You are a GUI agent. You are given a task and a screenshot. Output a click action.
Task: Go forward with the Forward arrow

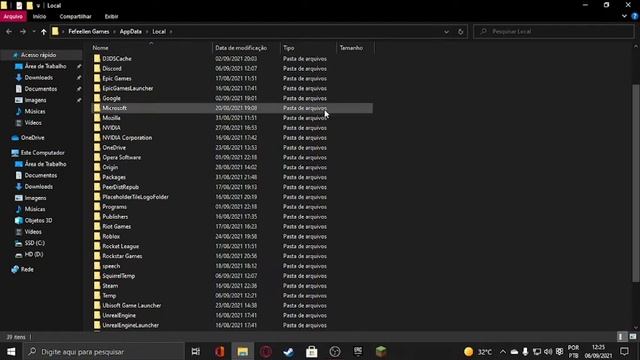[23, 31]
